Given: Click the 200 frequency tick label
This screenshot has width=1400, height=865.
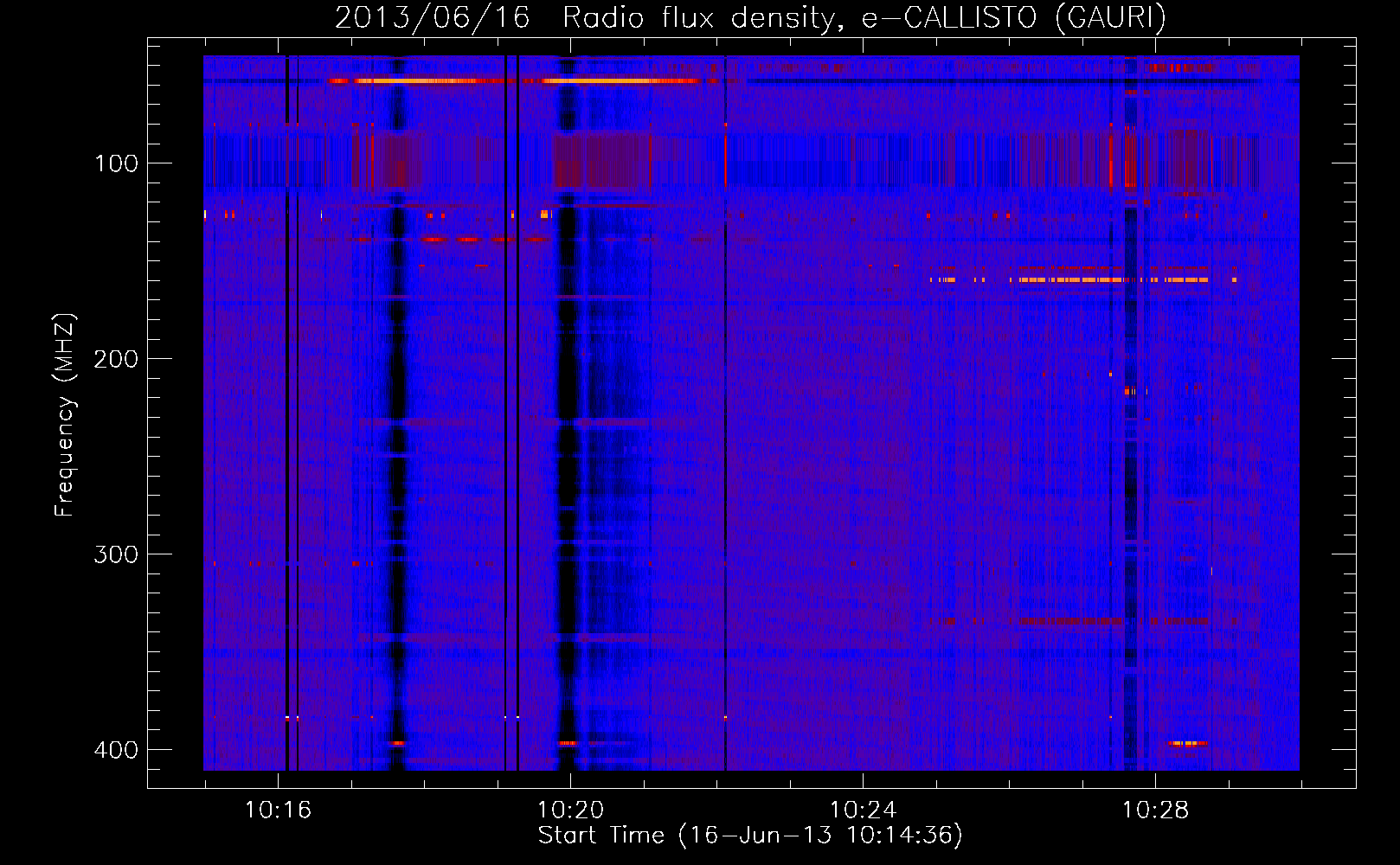Looking at the screenshot, I should [x=116, y=359].
